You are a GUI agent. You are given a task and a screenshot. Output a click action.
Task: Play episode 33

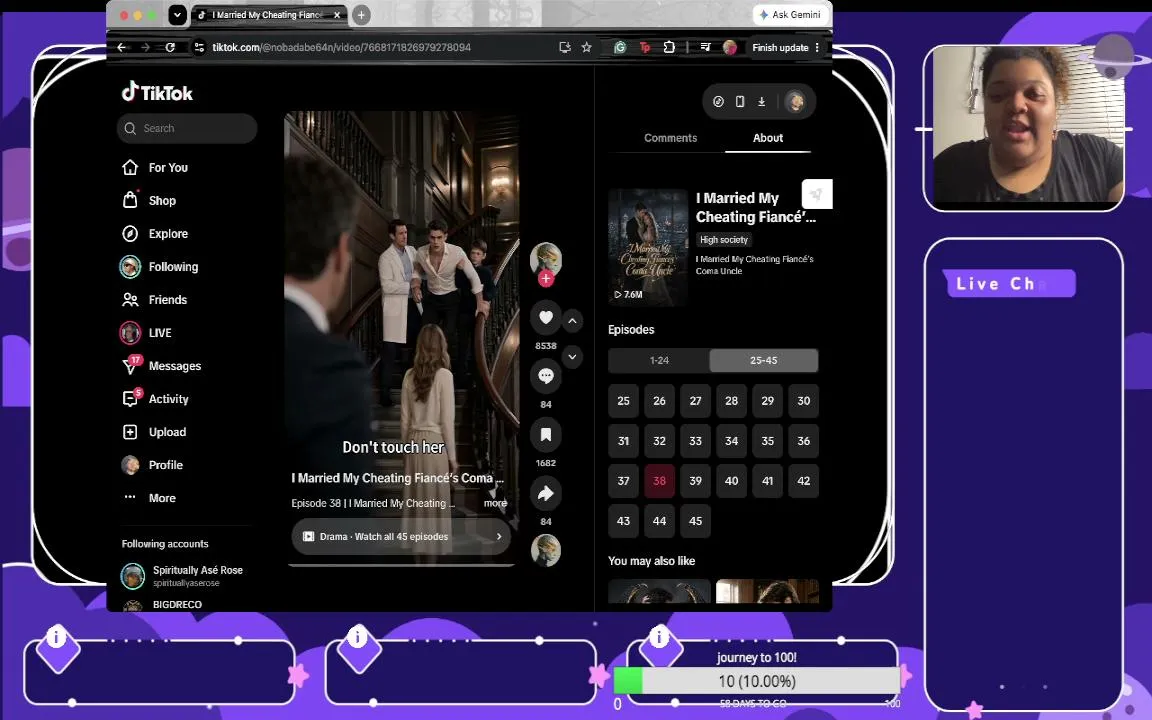695,441
